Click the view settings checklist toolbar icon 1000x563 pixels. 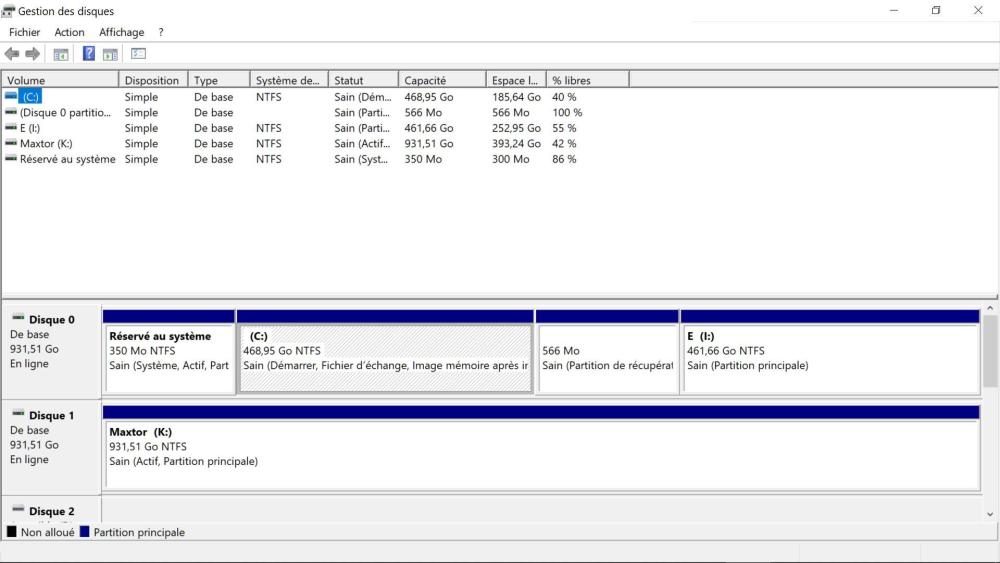pyautogui.click(x=138, y=54)
